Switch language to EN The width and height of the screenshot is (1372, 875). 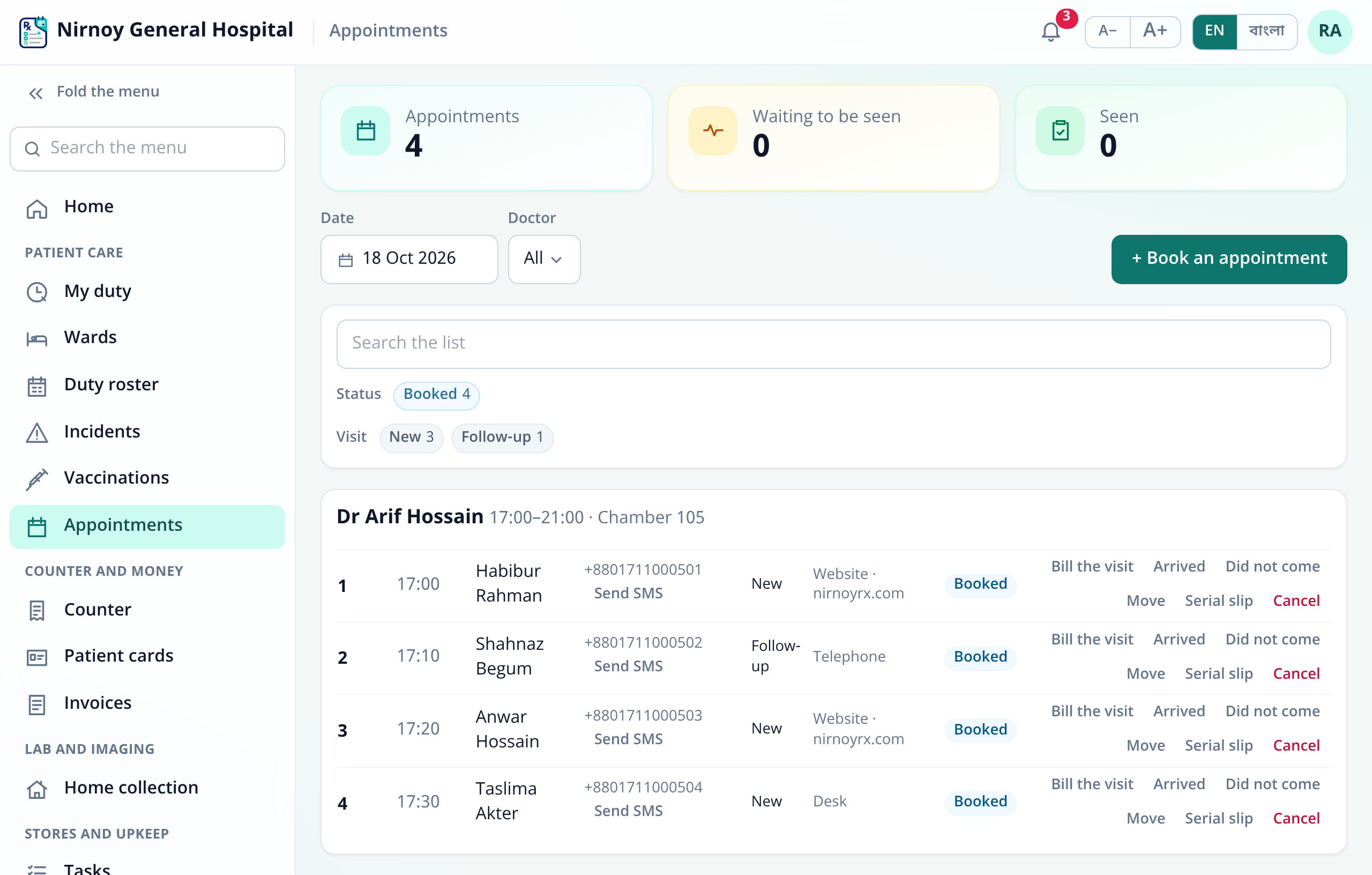[1215, 31]
